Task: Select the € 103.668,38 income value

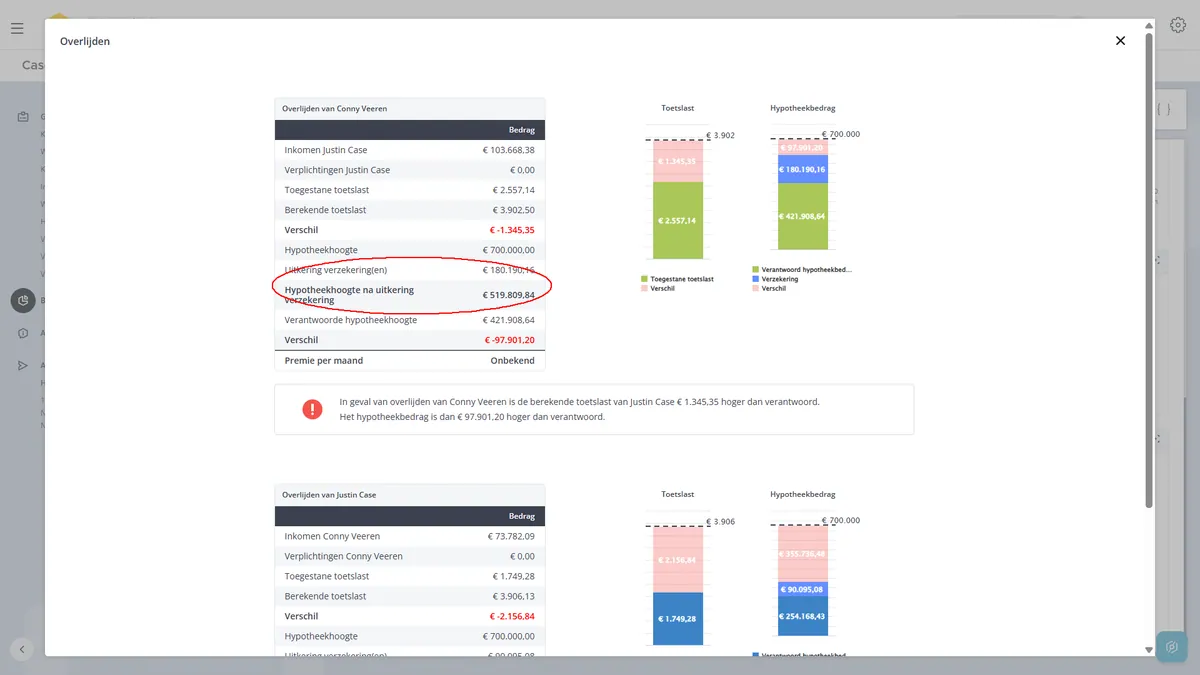Action: pyautogui.click(x=508, y=150)
